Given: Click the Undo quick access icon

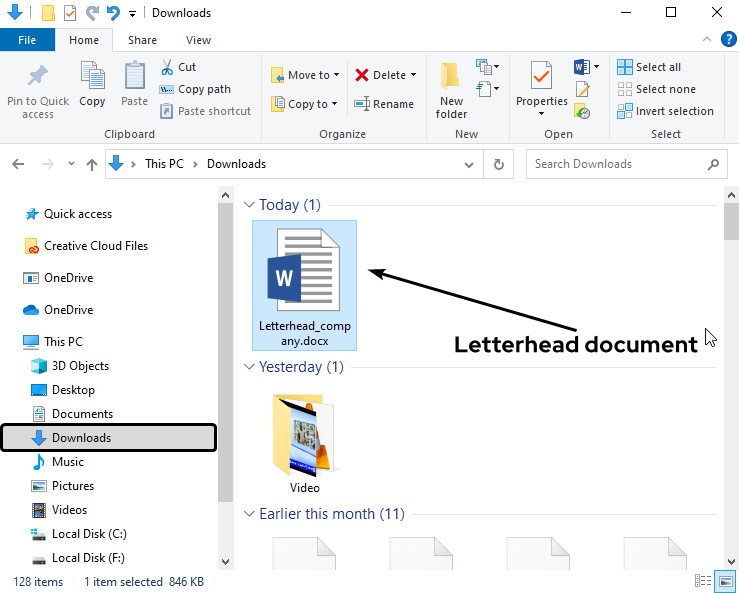Looking at the screenshot, I should pos(114,13).
